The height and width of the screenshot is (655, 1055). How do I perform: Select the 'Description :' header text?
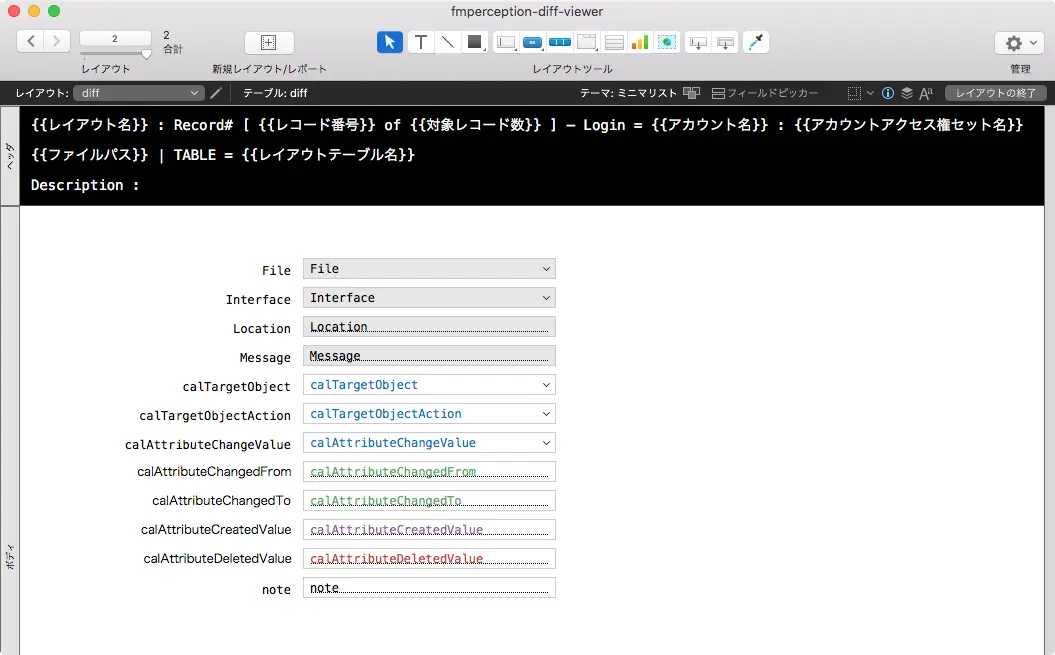tap(85, 185)
